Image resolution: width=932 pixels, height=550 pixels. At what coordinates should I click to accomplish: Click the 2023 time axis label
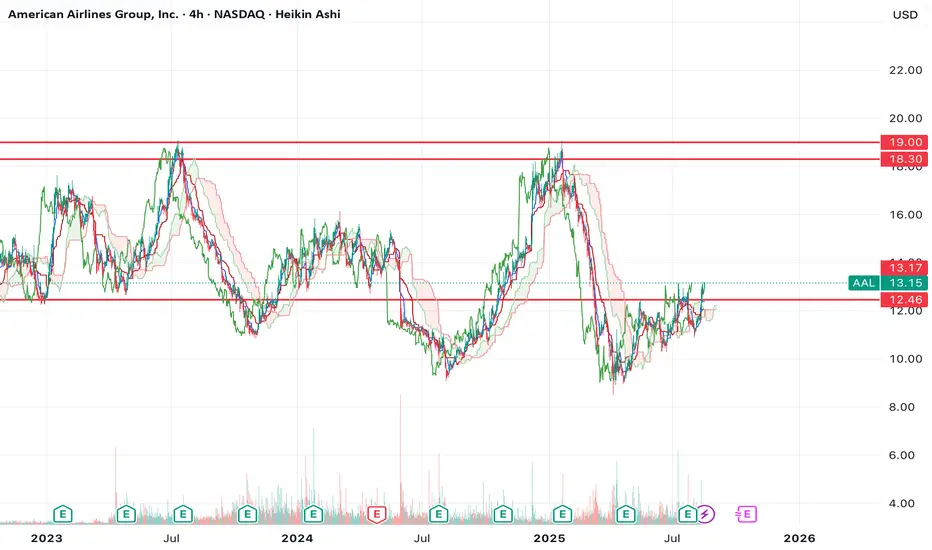pos(46,539)
